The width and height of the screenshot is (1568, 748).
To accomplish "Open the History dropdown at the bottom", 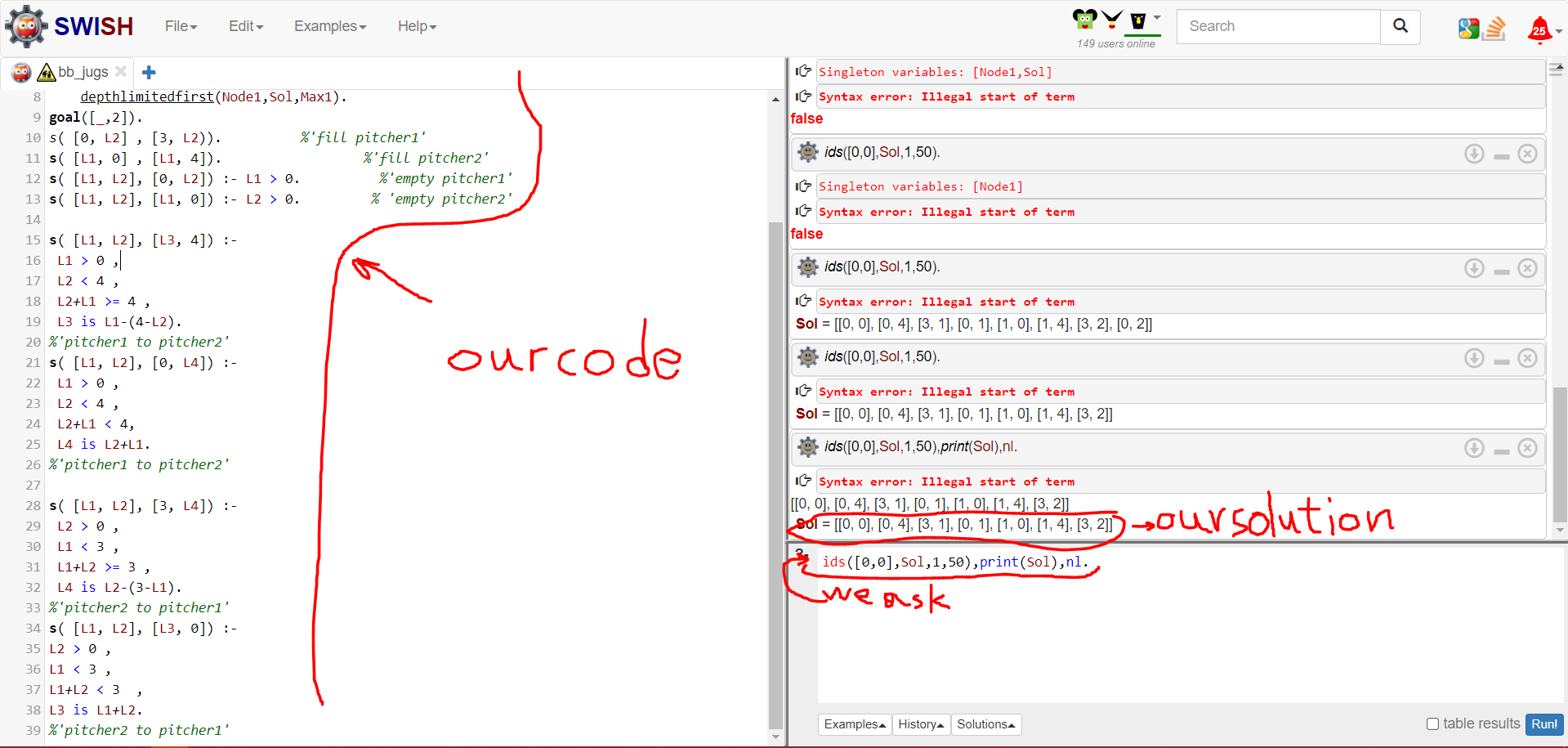I will click(921, 724).
